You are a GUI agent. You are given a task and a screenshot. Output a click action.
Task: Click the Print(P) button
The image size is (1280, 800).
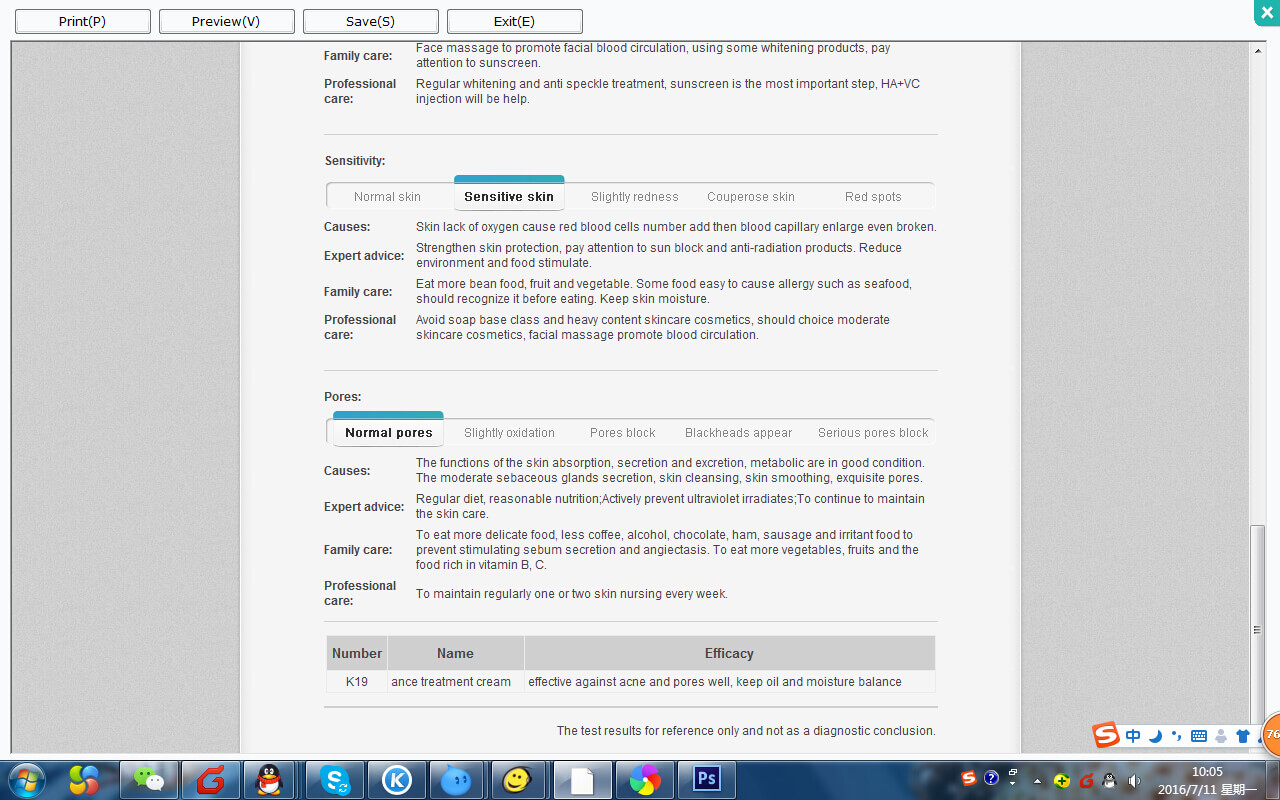[83, 21]
